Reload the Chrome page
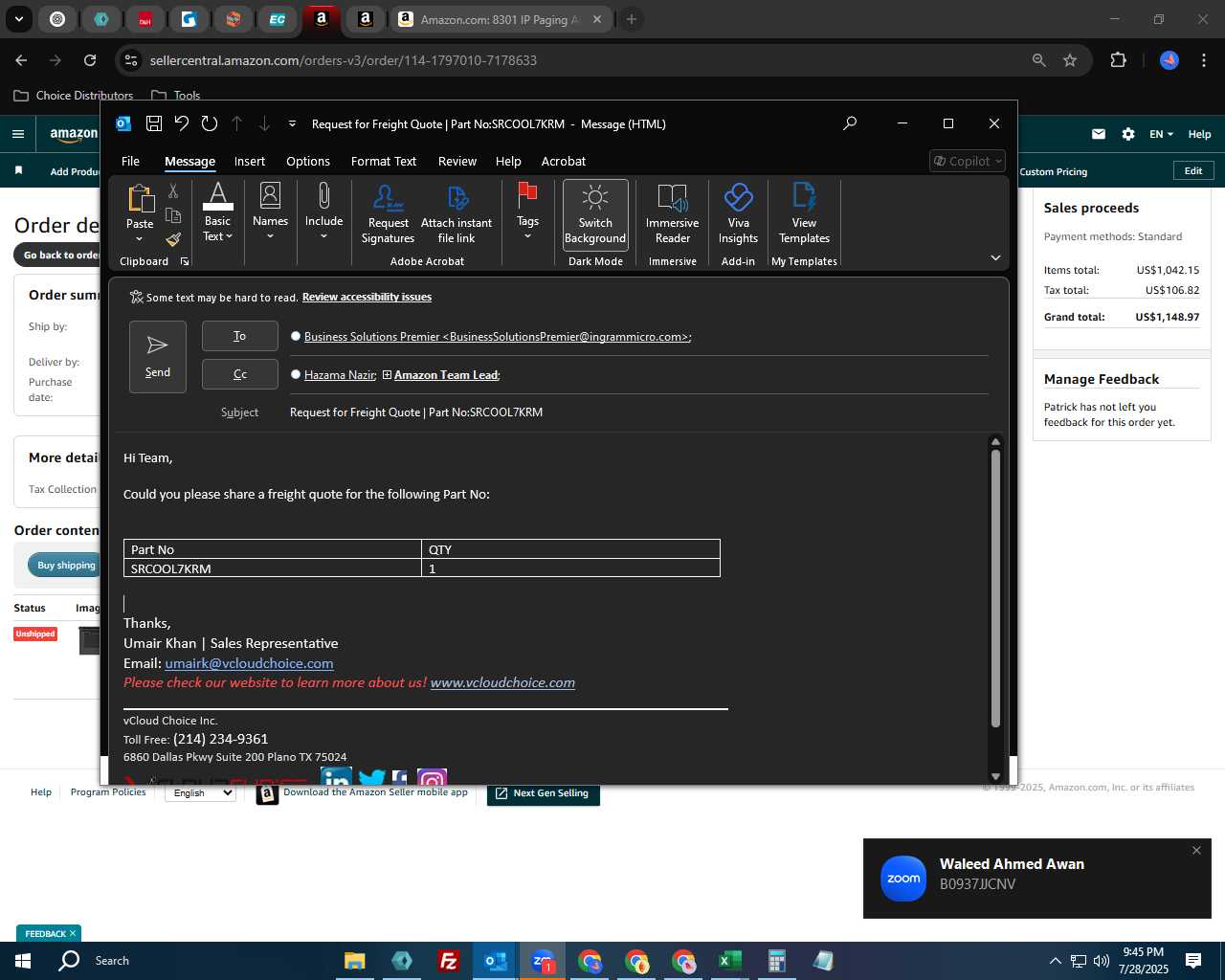Image resolution: width=1225 pixels, height=980 pixels. [90, 60]
